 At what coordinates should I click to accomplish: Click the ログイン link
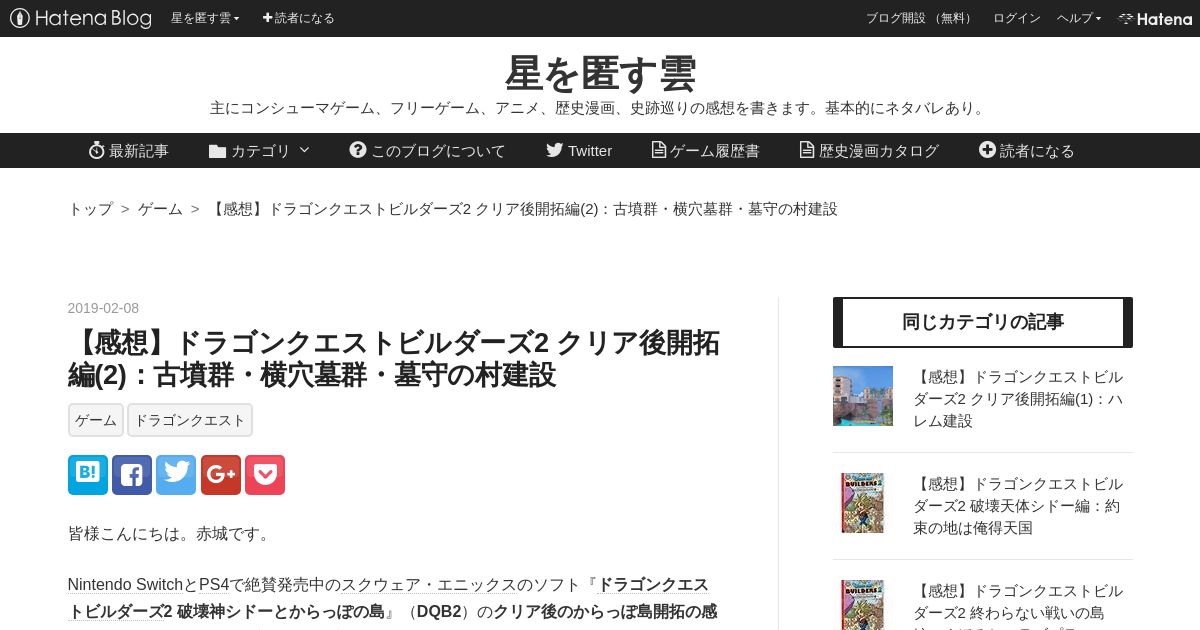point(1016,18)
